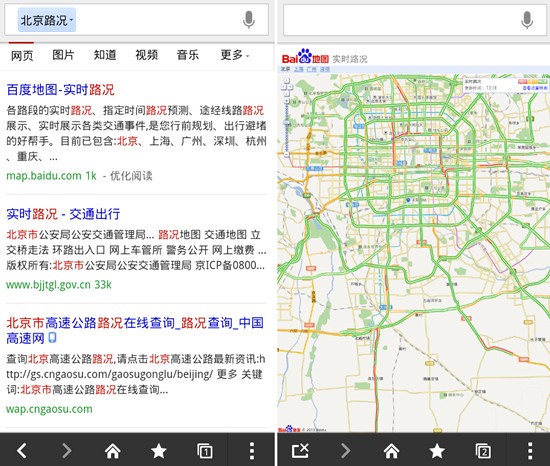Open the 北京路况 search term dropdown chip
Image resolution: width=550 pixels, height=466 pixels.
click(47, 20)
